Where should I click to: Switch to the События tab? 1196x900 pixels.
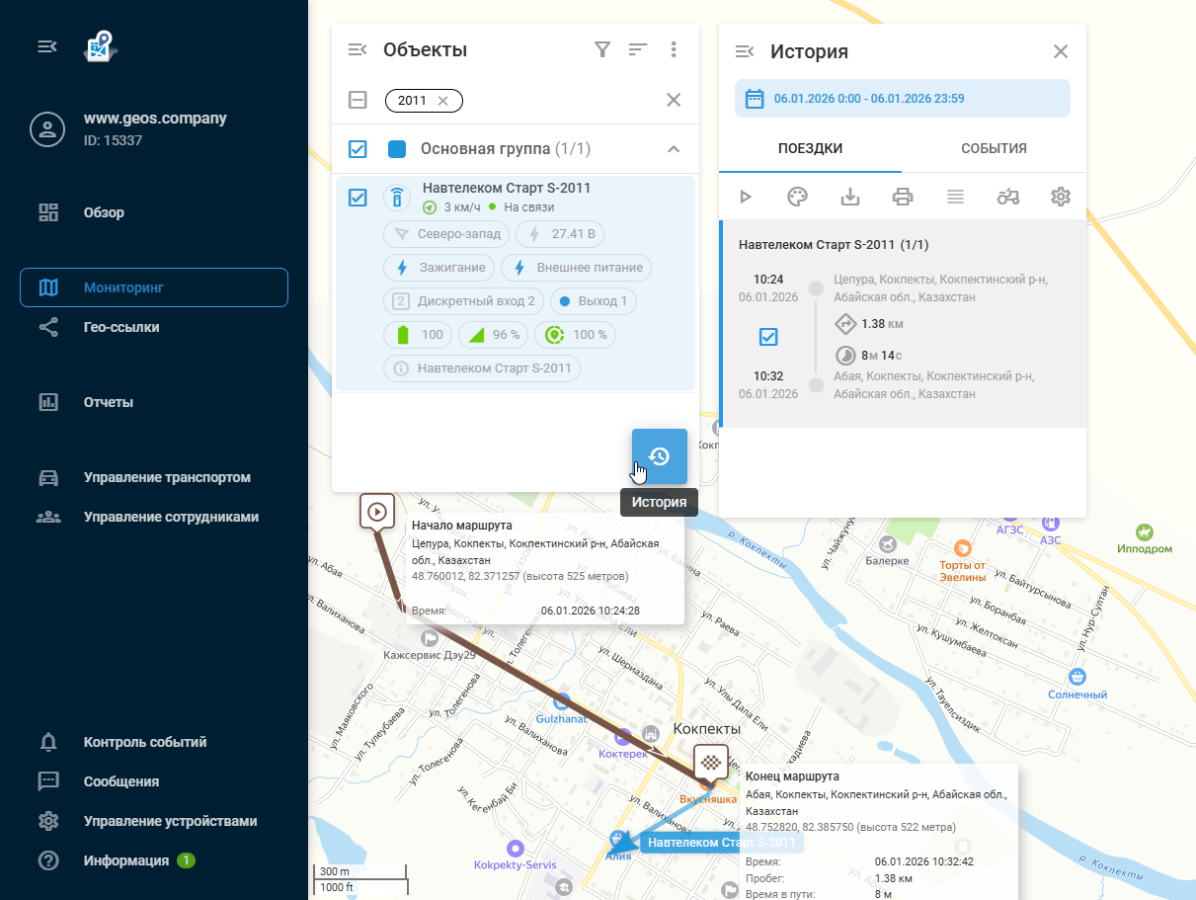pyautogui.click(x=993, y=149)
